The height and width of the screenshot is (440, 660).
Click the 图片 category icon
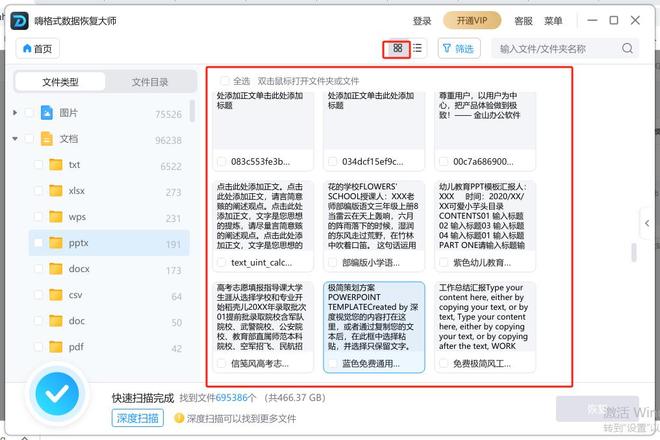46,113
